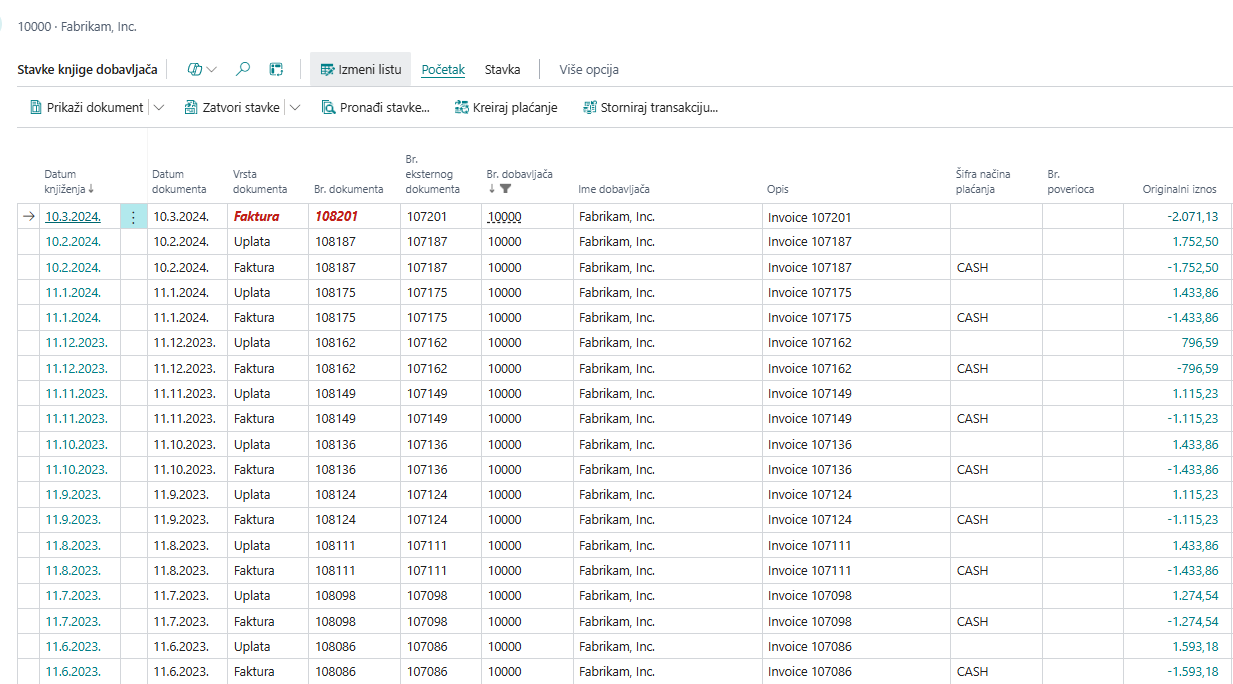Open the Stavka tab
Image resolution: width=1233 pixels, height=684 pixels.
pos(502,69)
